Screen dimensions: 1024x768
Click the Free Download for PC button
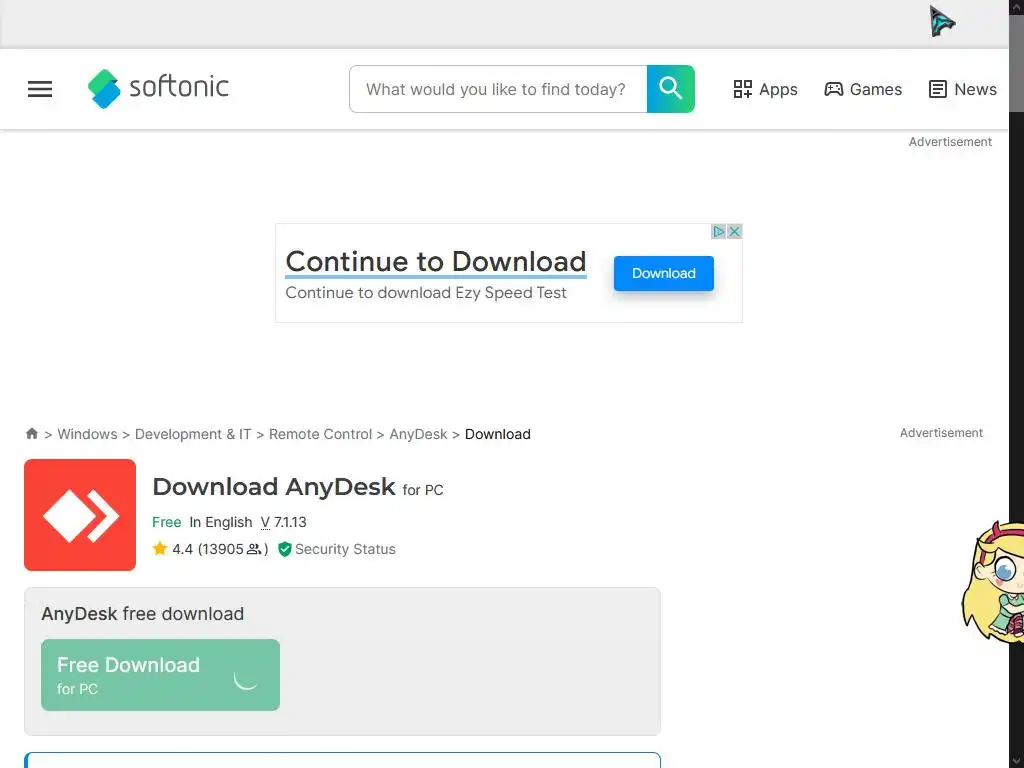(161, 675)
